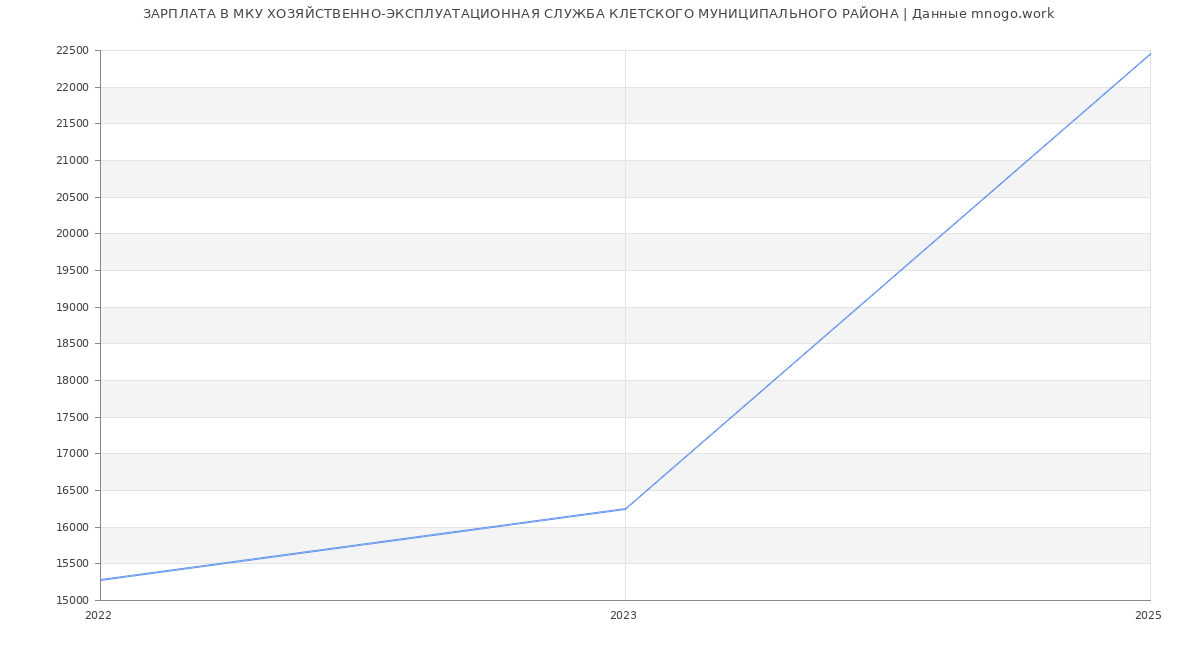Click the 17500 y-axis label
1200x650 pixels.
point(72,418)
